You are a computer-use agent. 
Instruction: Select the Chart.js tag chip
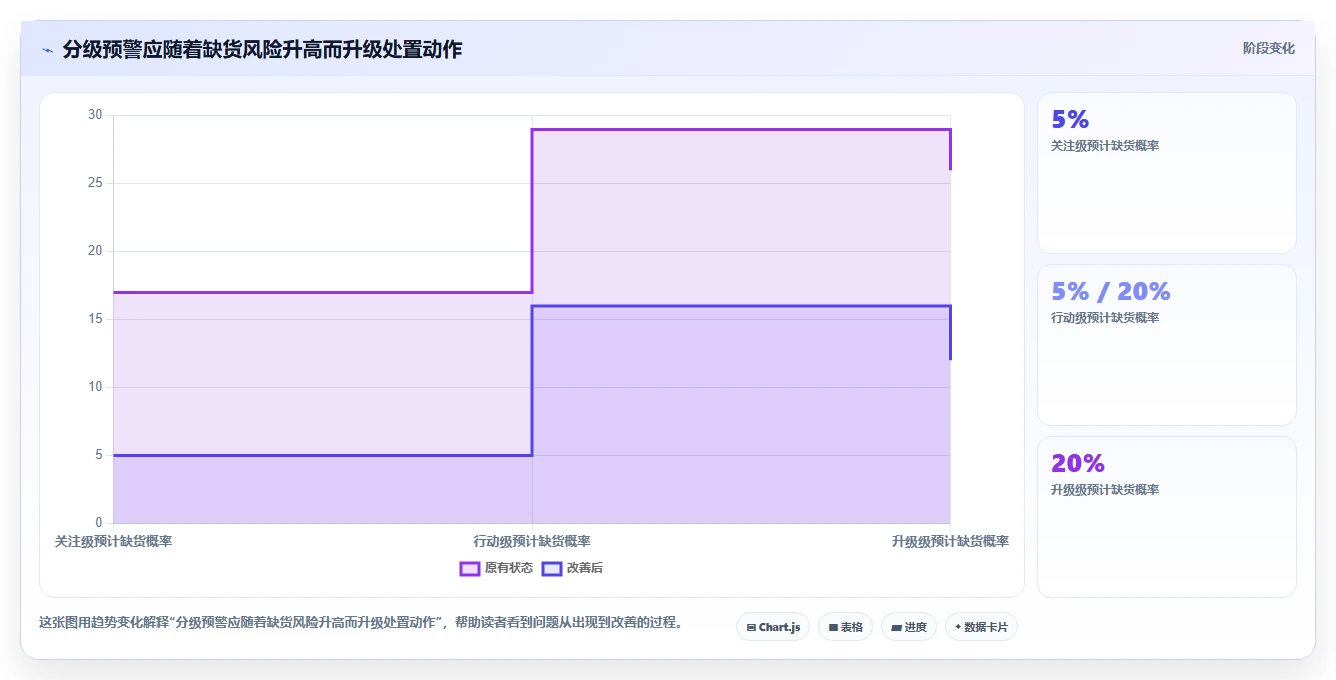(773, 627)
